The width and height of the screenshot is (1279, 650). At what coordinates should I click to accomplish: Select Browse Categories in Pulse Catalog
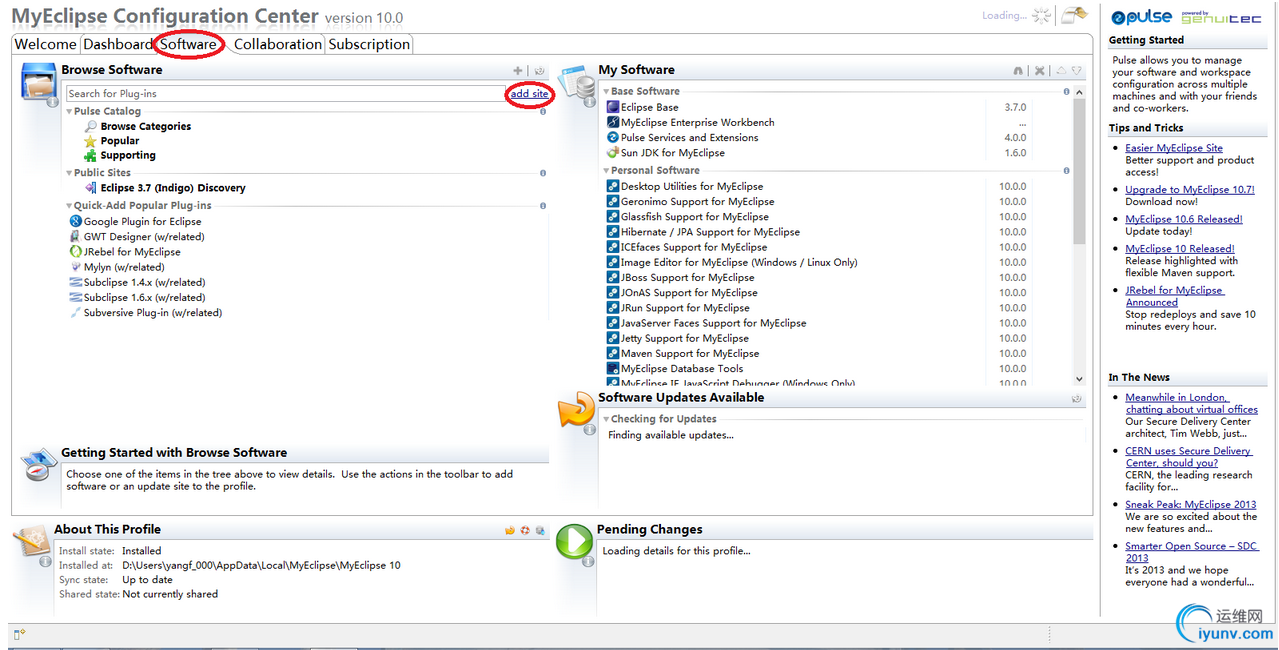(x=146, y=127)
